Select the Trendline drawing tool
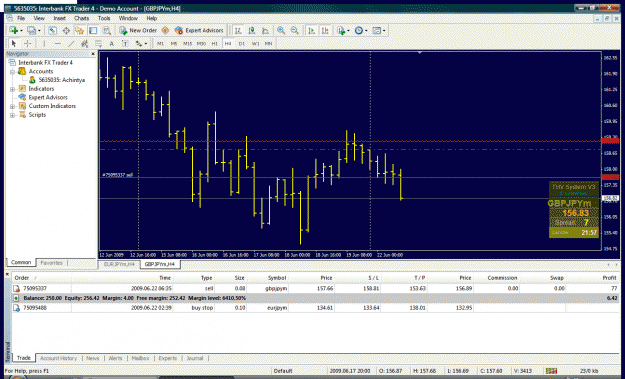 click(x=71, y=43)
